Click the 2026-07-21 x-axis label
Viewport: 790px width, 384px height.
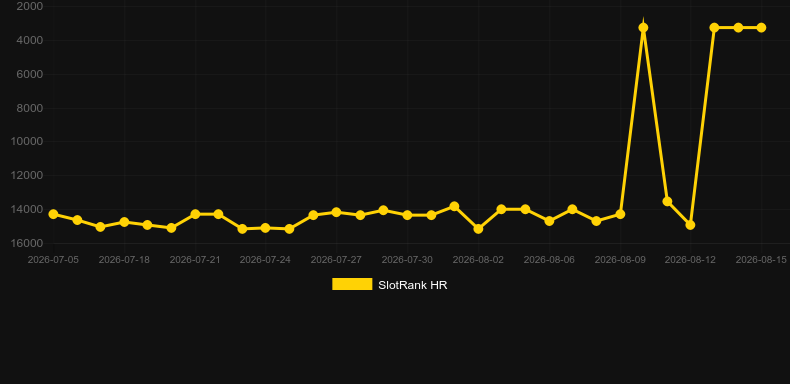pyautogui.click(x=195, y=260)
